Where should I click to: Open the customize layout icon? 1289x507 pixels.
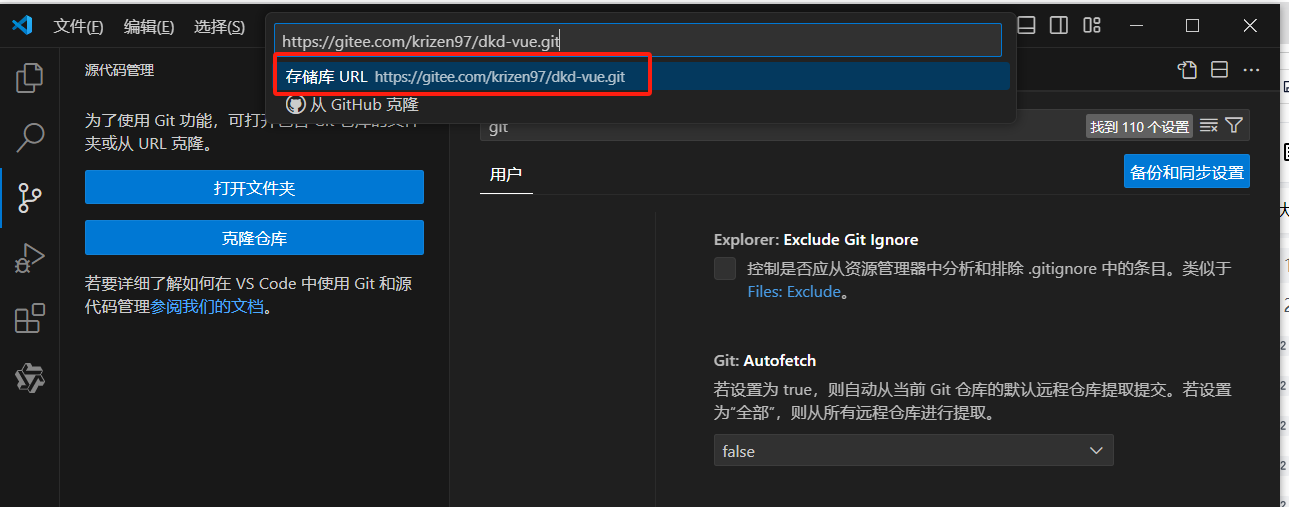(x=1092, y=25)
